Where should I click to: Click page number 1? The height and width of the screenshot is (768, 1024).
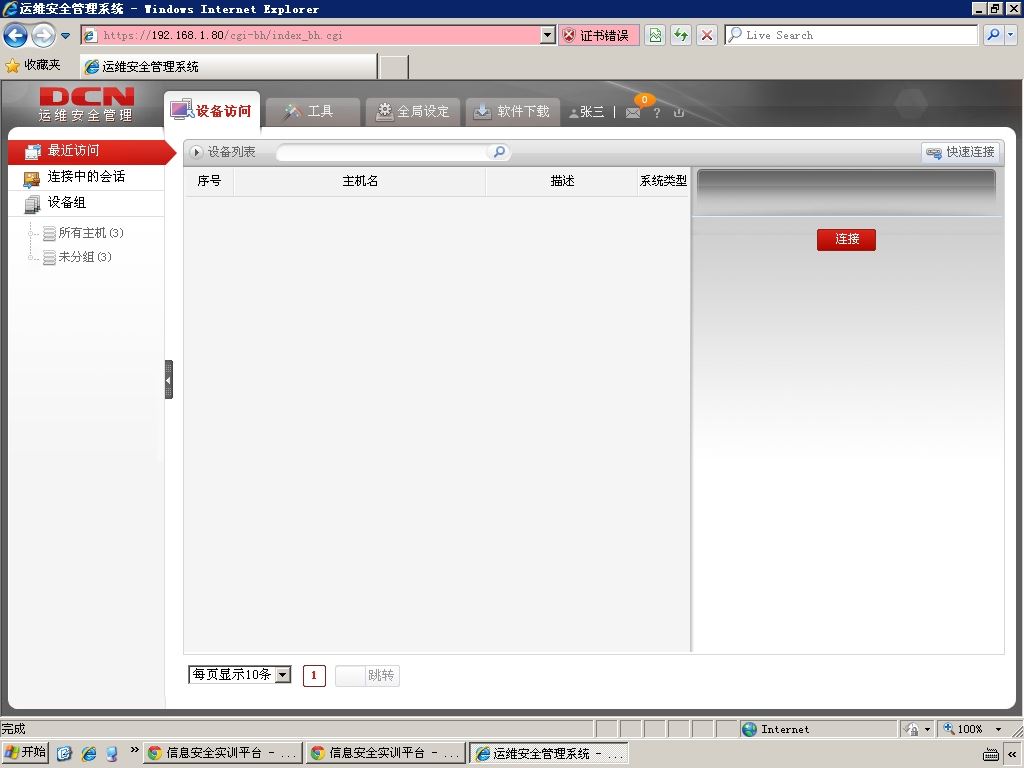tap(314, 675)
